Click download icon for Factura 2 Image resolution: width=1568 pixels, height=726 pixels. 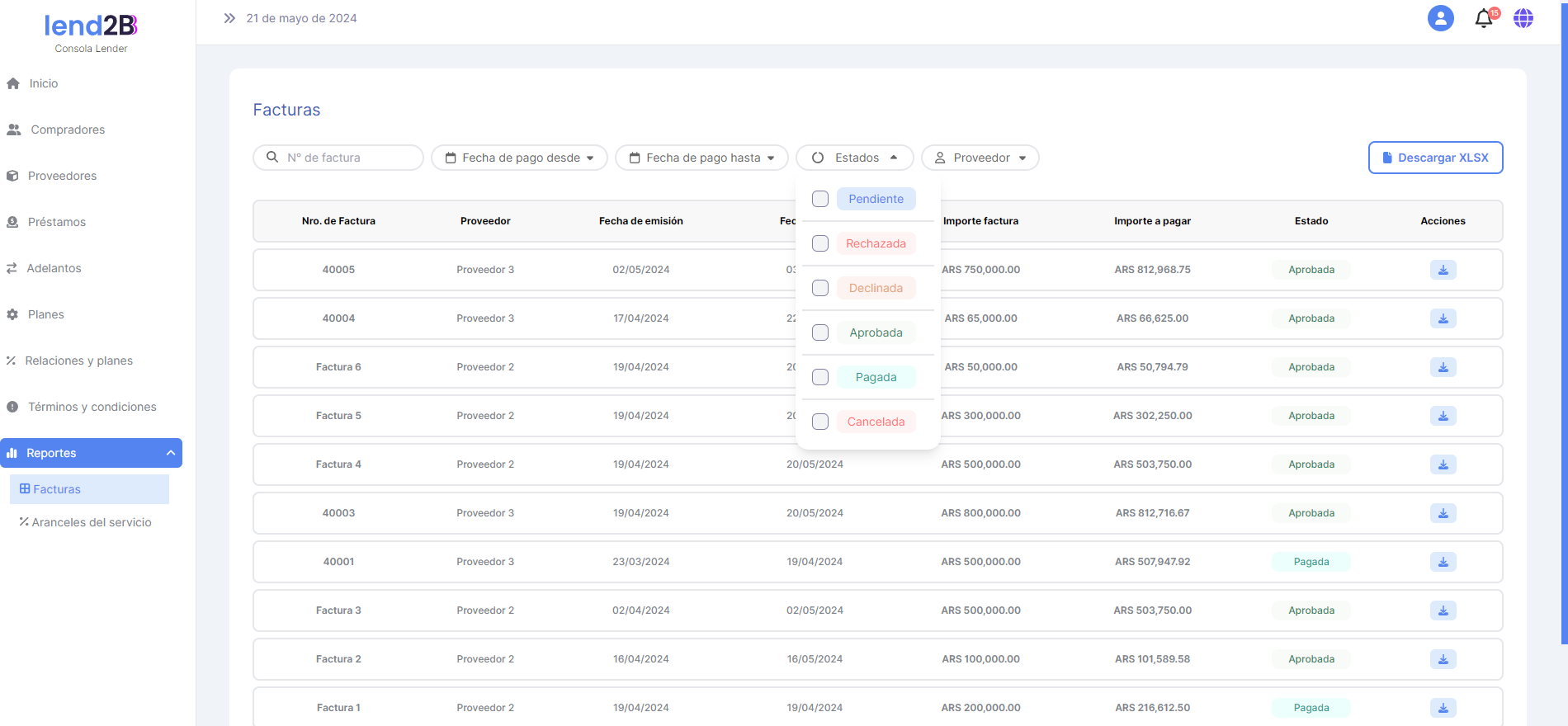pyautogui.click(x=1443, y=659)
